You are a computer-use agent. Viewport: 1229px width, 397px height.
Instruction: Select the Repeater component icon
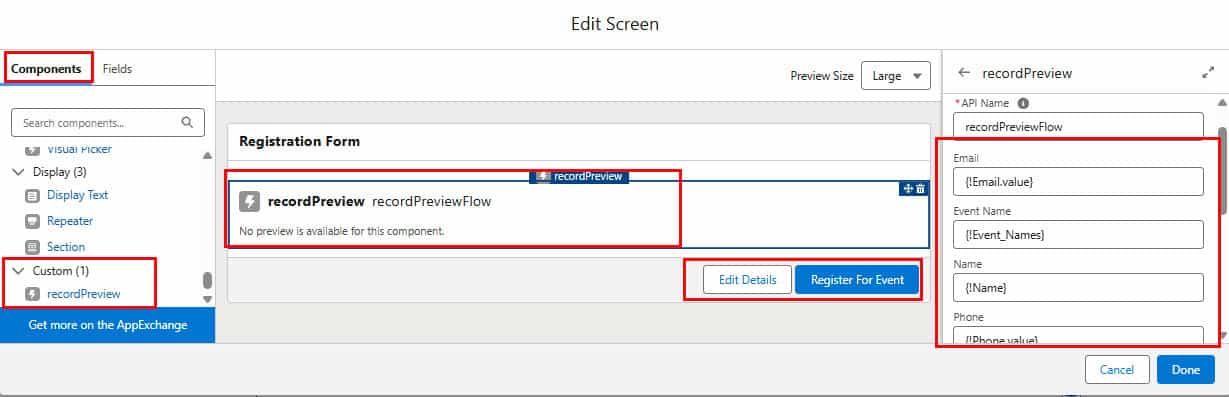(32, 221)
